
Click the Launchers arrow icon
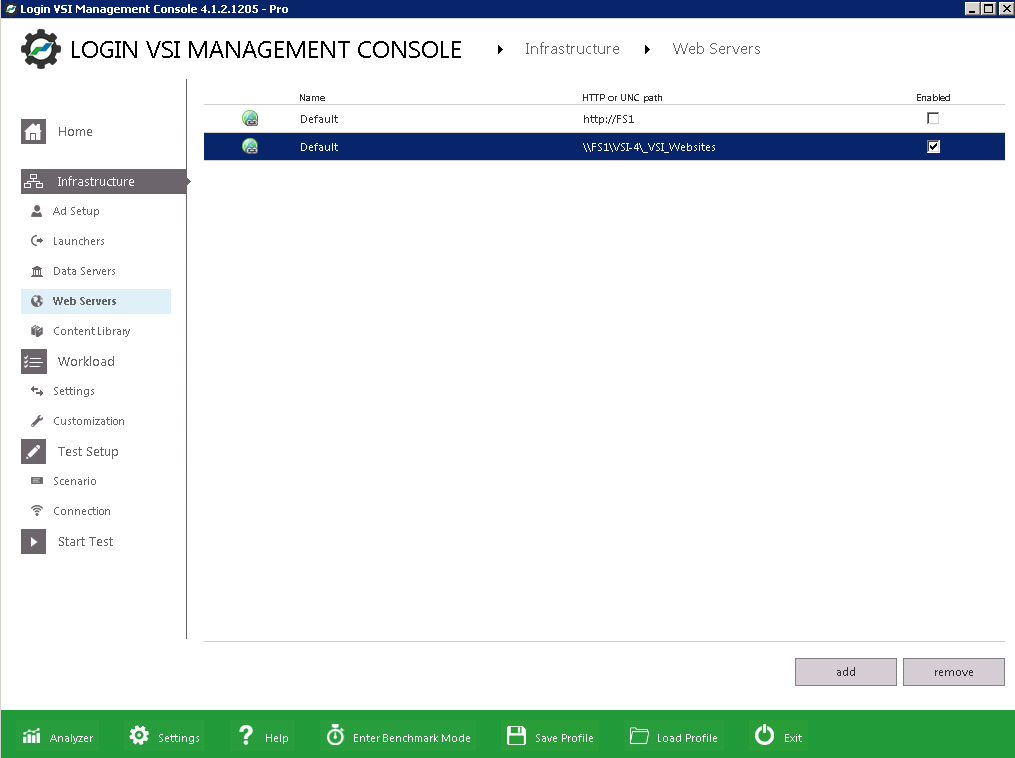37,241
